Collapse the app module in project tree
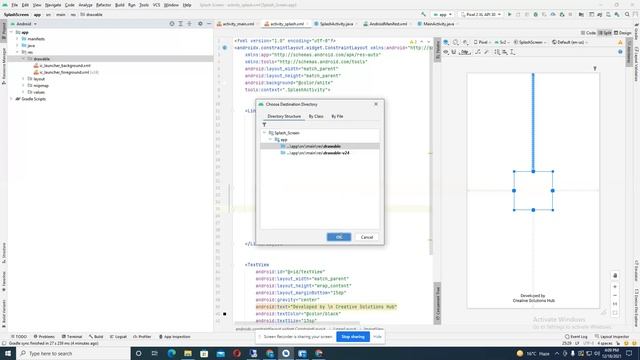Image resolution: width=640 pixels, height=360 pixels. [x=11, y=32]
